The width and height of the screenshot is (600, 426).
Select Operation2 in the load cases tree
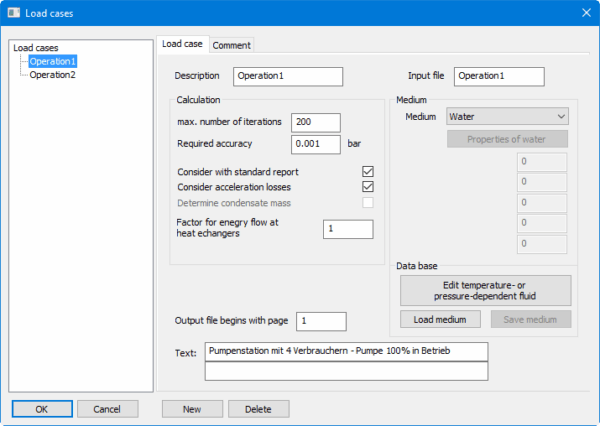tap(52, 75)
